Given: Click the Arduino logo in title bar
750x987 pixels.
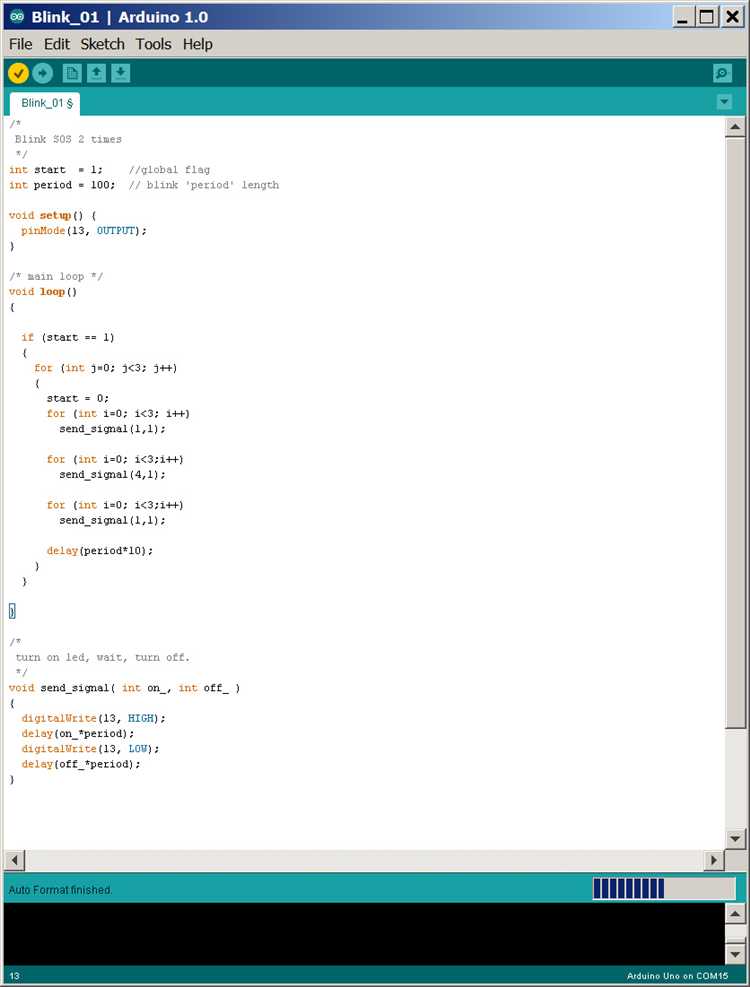Looking at the screenshot, I should click(17, 17).
